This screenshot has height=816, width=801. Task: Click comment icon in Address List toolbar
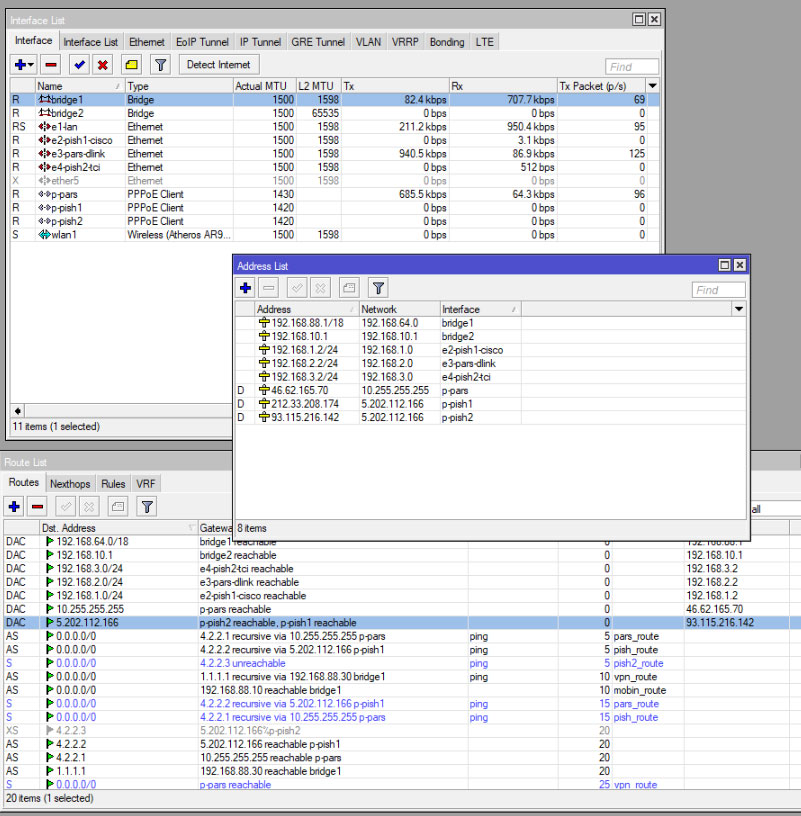point(349,288)
